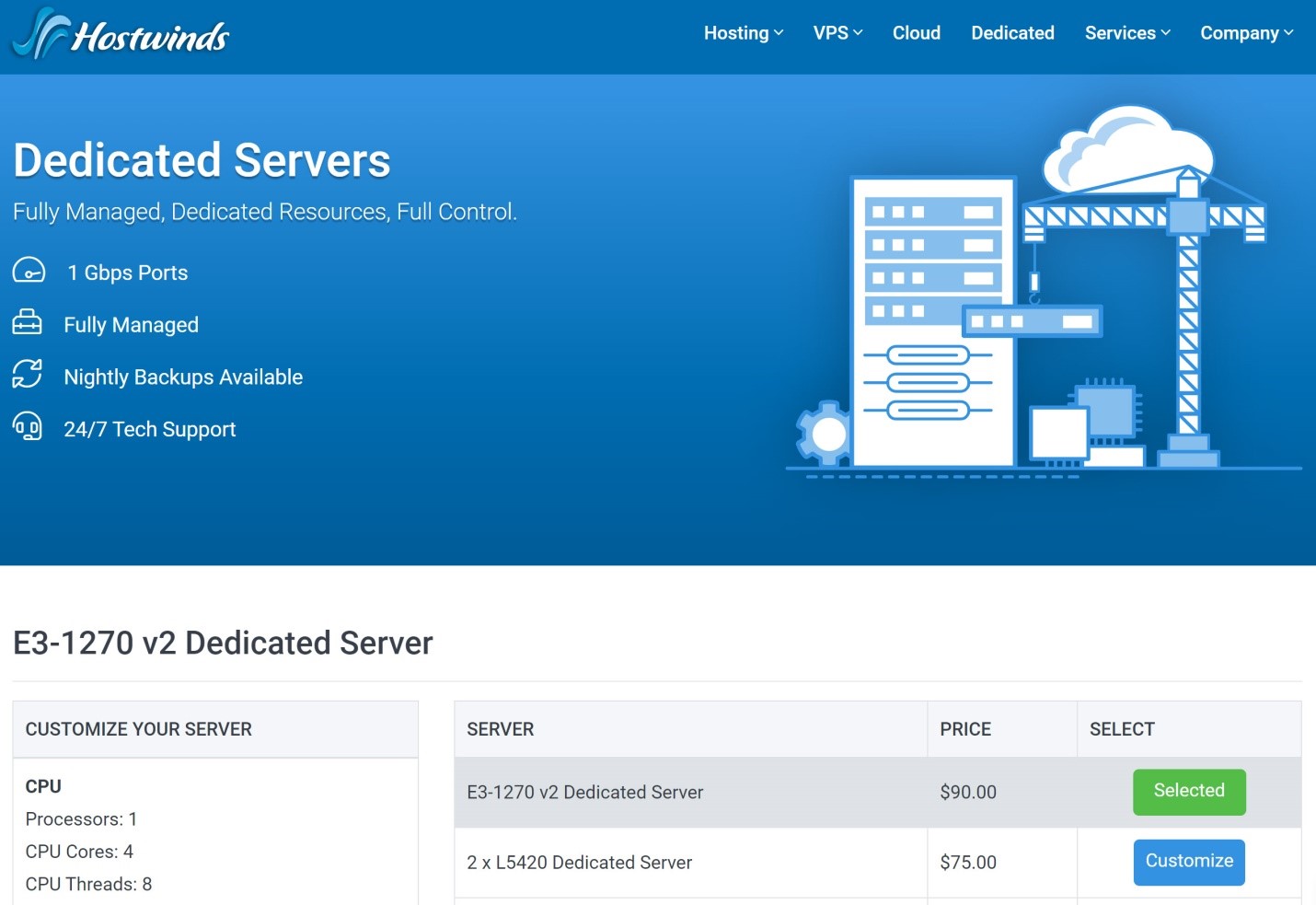Click the 1 Gbps Ports speedometer icon
The width and height of the screenshot is (1316, 905).
[x=29, y=272]
